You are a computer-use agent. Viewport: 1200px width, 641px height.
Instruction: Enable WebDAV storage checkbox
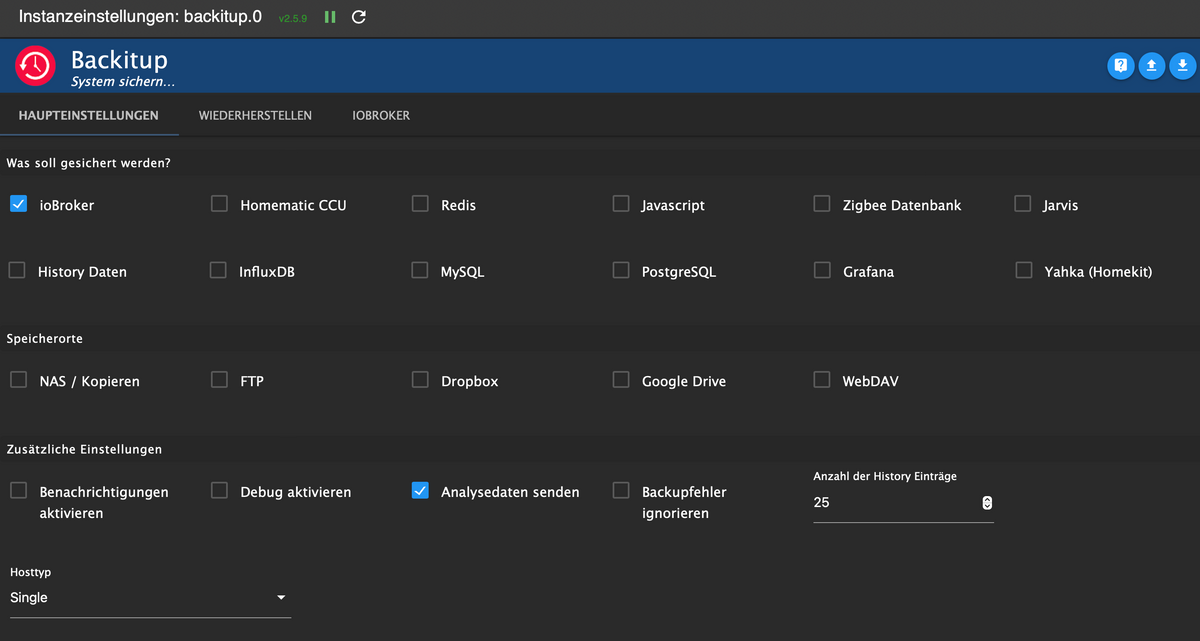tap(822, 380)
